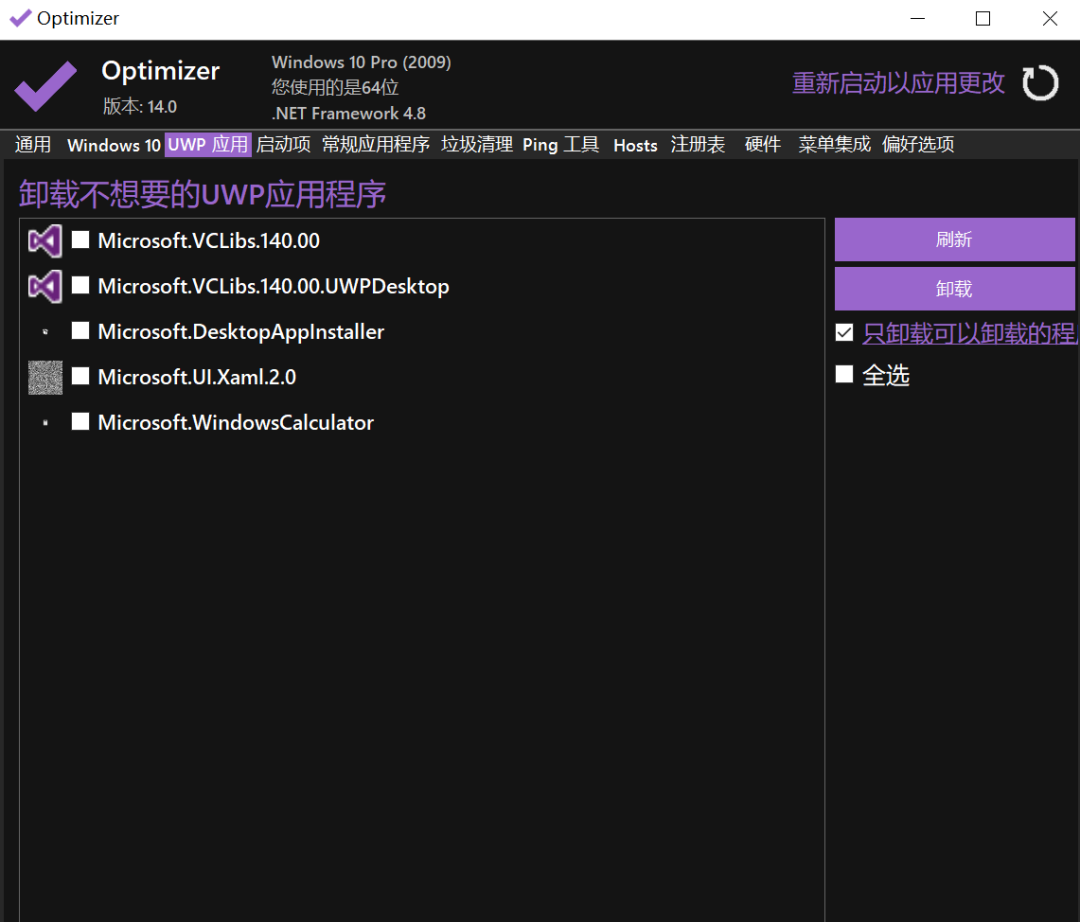
Task: Click the 版本: 14.0 version text
Action: click(x=140, y=107)
